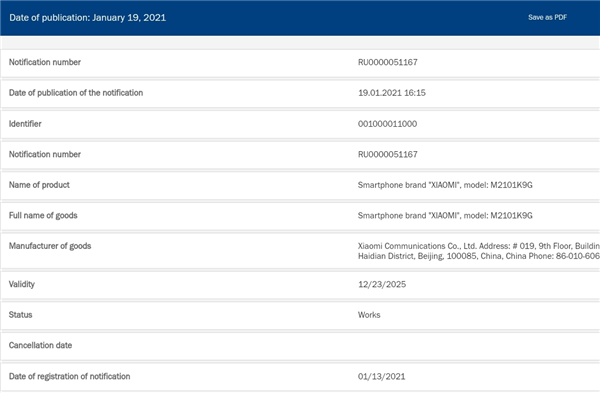Click the Identifier row label

tap(25, 124)
